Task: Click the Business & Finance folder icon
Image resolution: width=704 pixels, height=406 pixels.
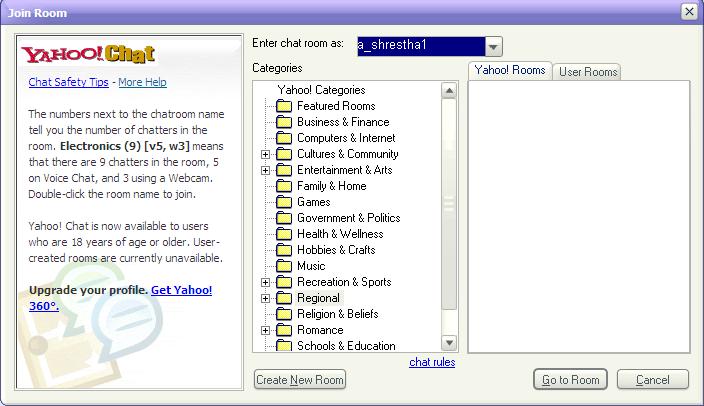Action: click(x=284, y=122)
